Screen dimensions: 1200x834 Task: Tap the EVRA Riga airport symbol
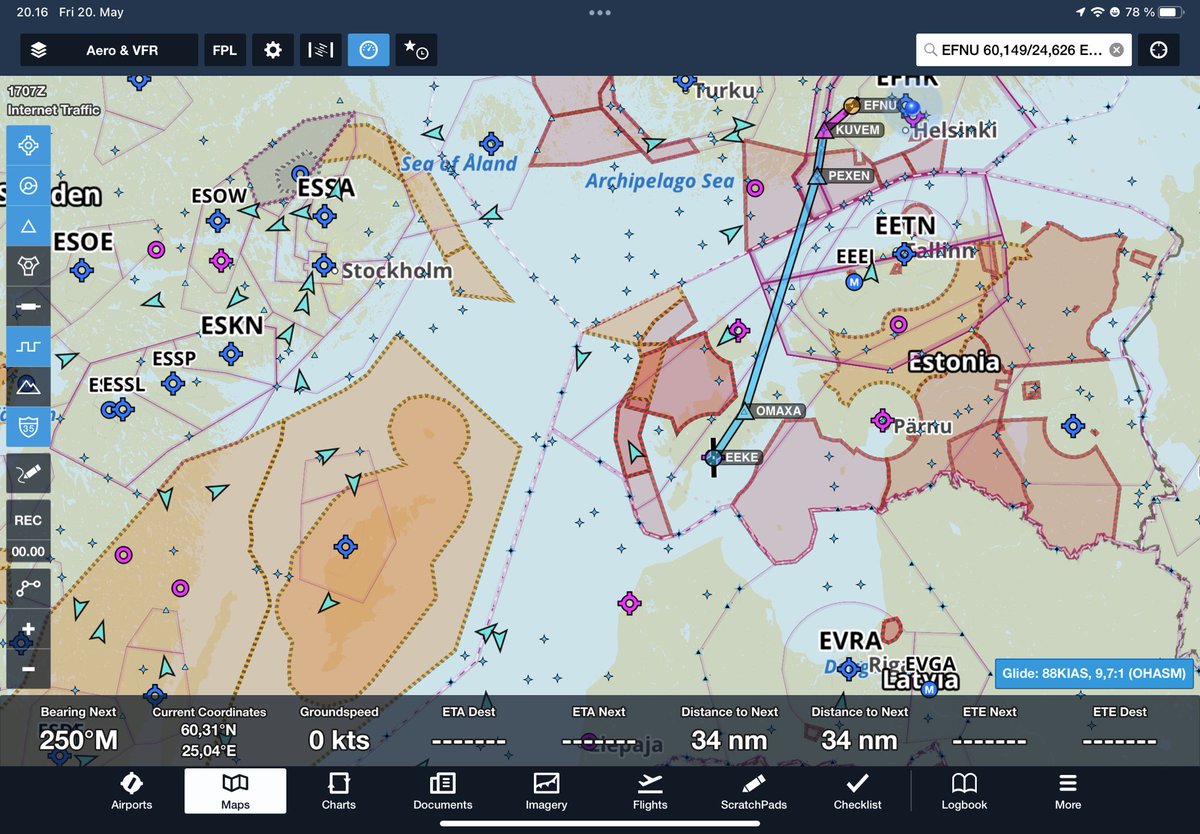(x=849, y=667)
